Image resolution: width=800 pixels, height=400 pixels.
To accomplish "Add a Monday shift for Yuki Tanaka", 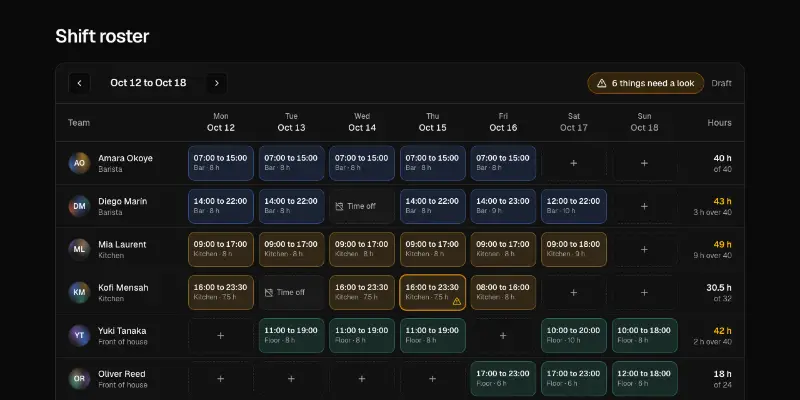I will click(x=220, y=336).
